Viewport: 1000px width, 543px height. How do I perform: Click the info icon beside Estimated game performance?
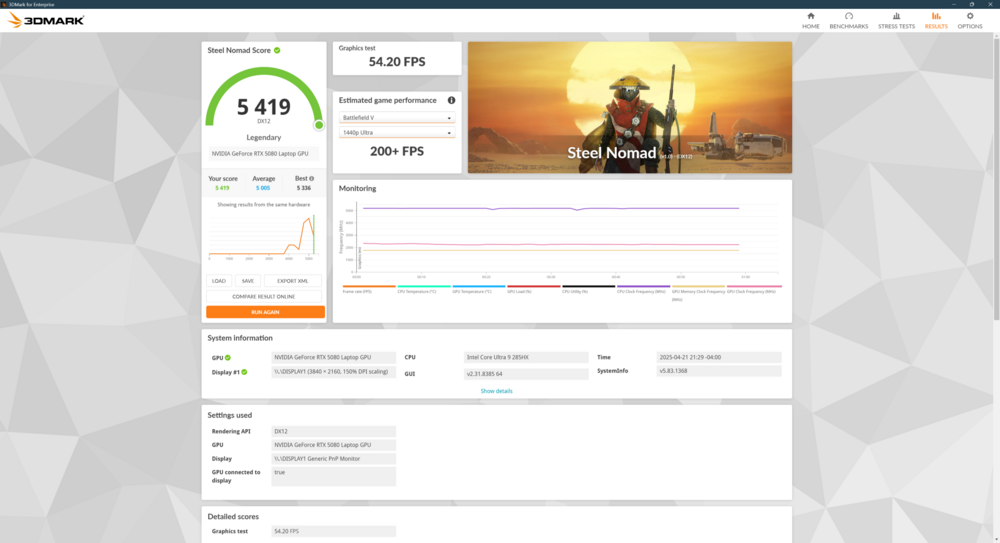[451, 100]
